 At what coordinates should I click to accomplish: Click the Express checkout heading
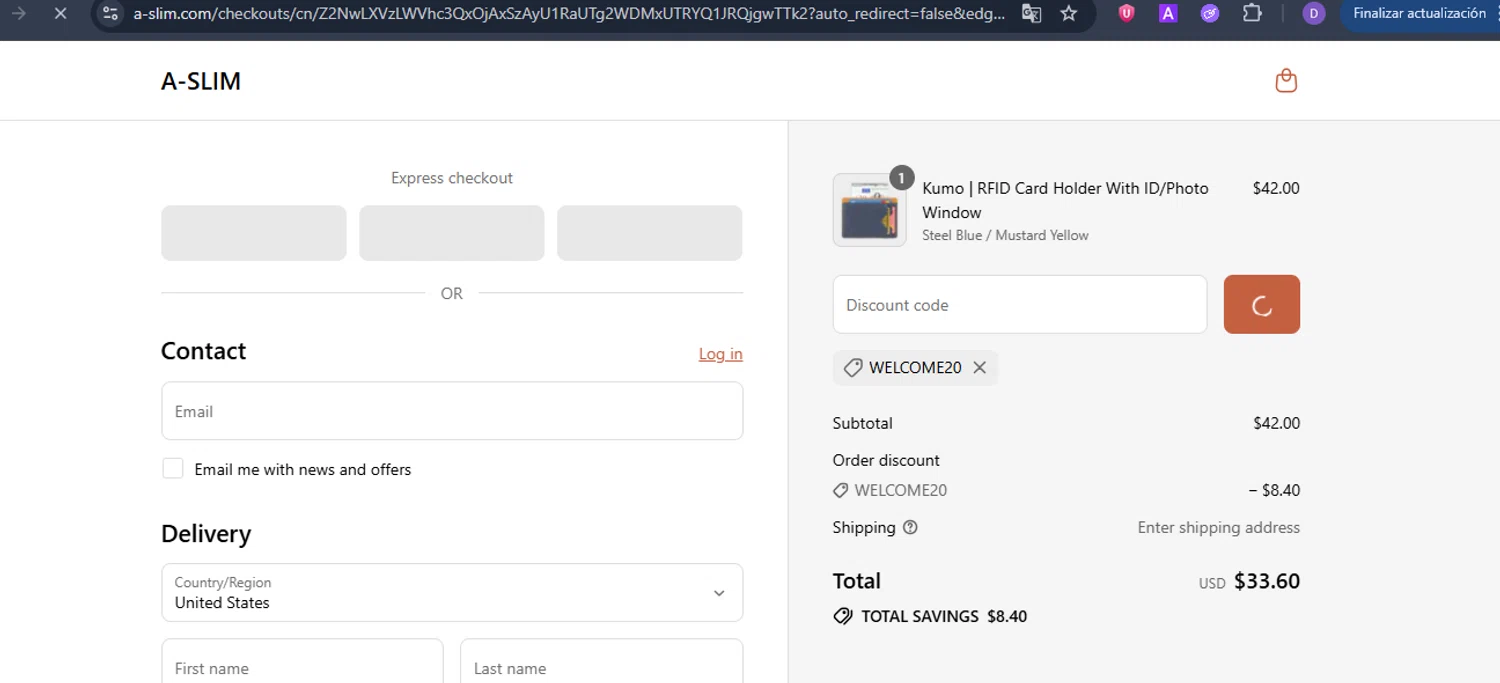pyautogui.click(x=452, y=178)
